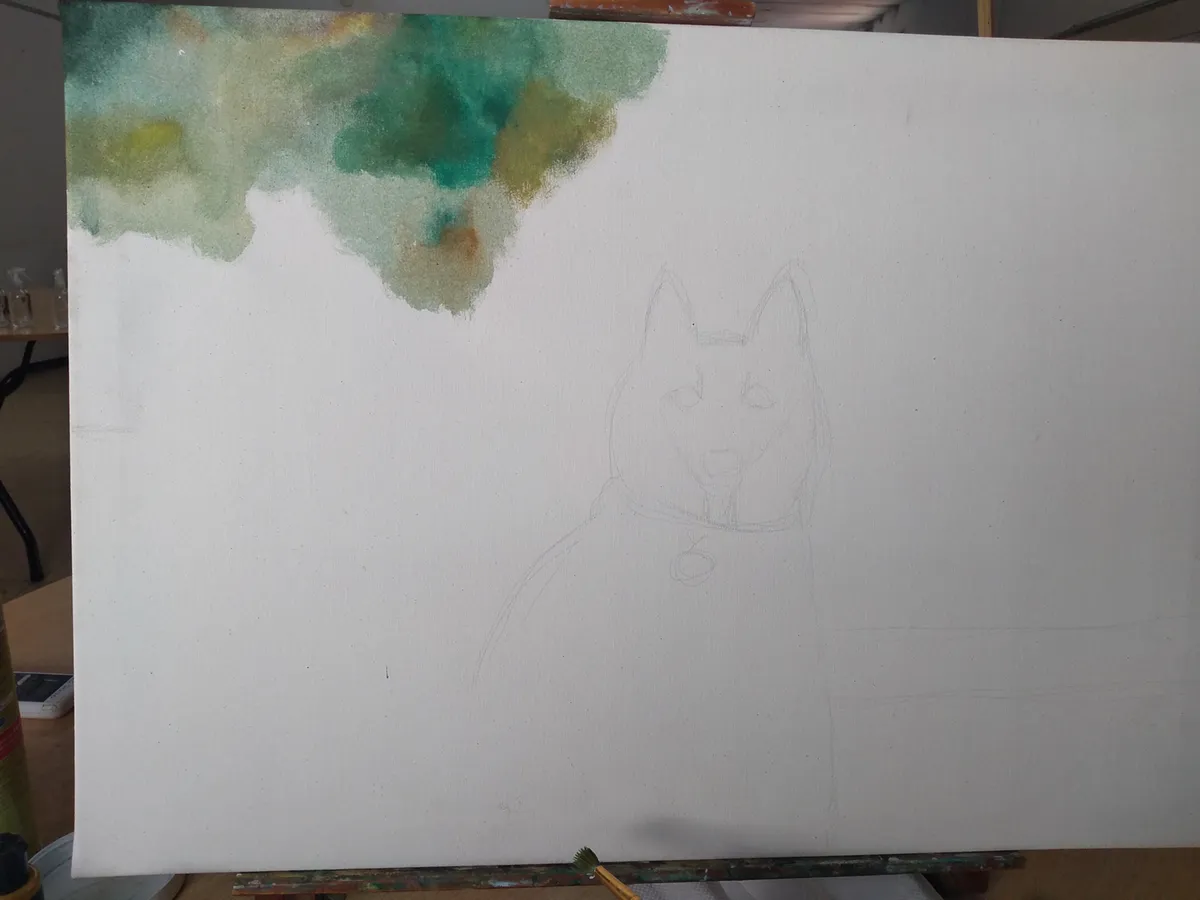The height and width of the screenshot is (900, 1200).
Task: Click the horizontal pencil line right of dog
Action: [1000, 628]
